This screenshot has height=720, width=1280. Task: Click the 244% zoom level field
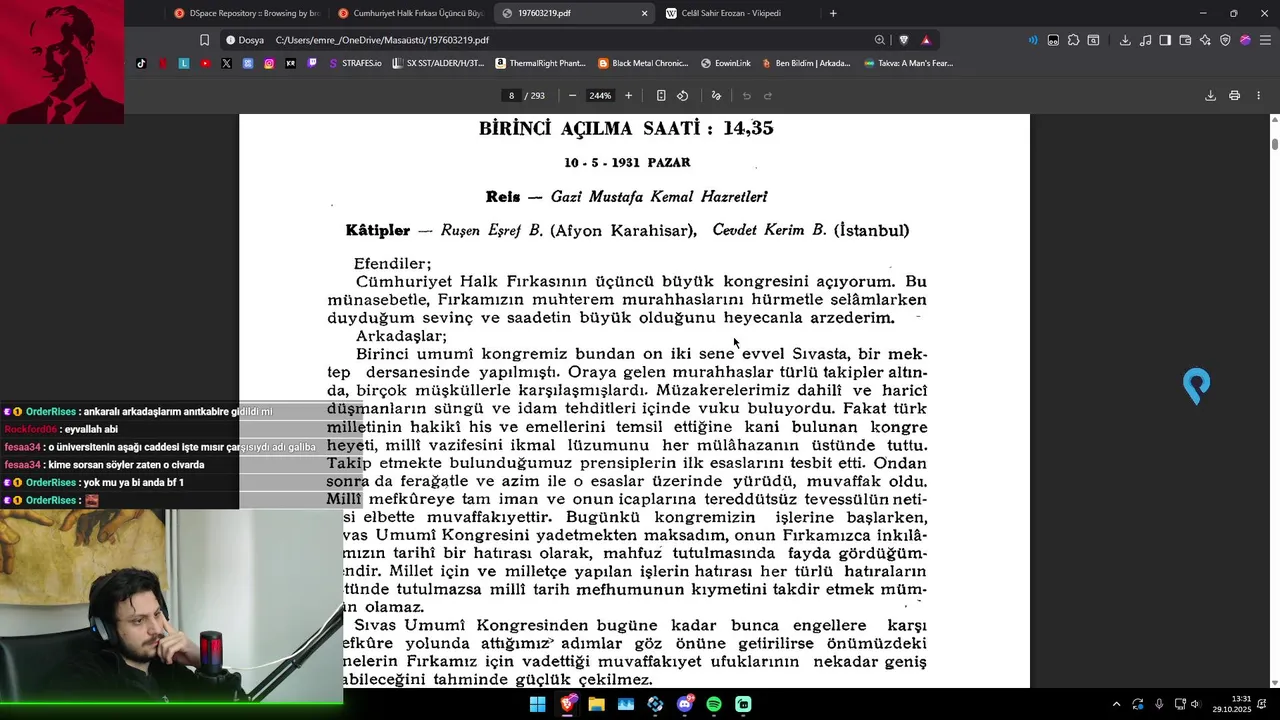coord(600,96)
